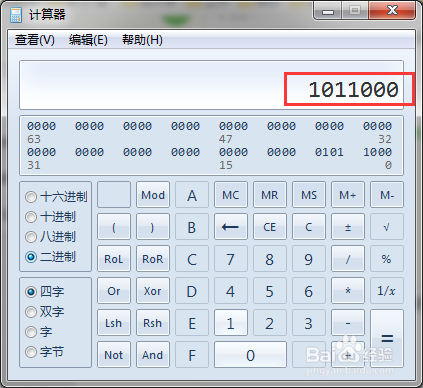
Task: Open the 查看(V) menu
Action: [35, 40]
